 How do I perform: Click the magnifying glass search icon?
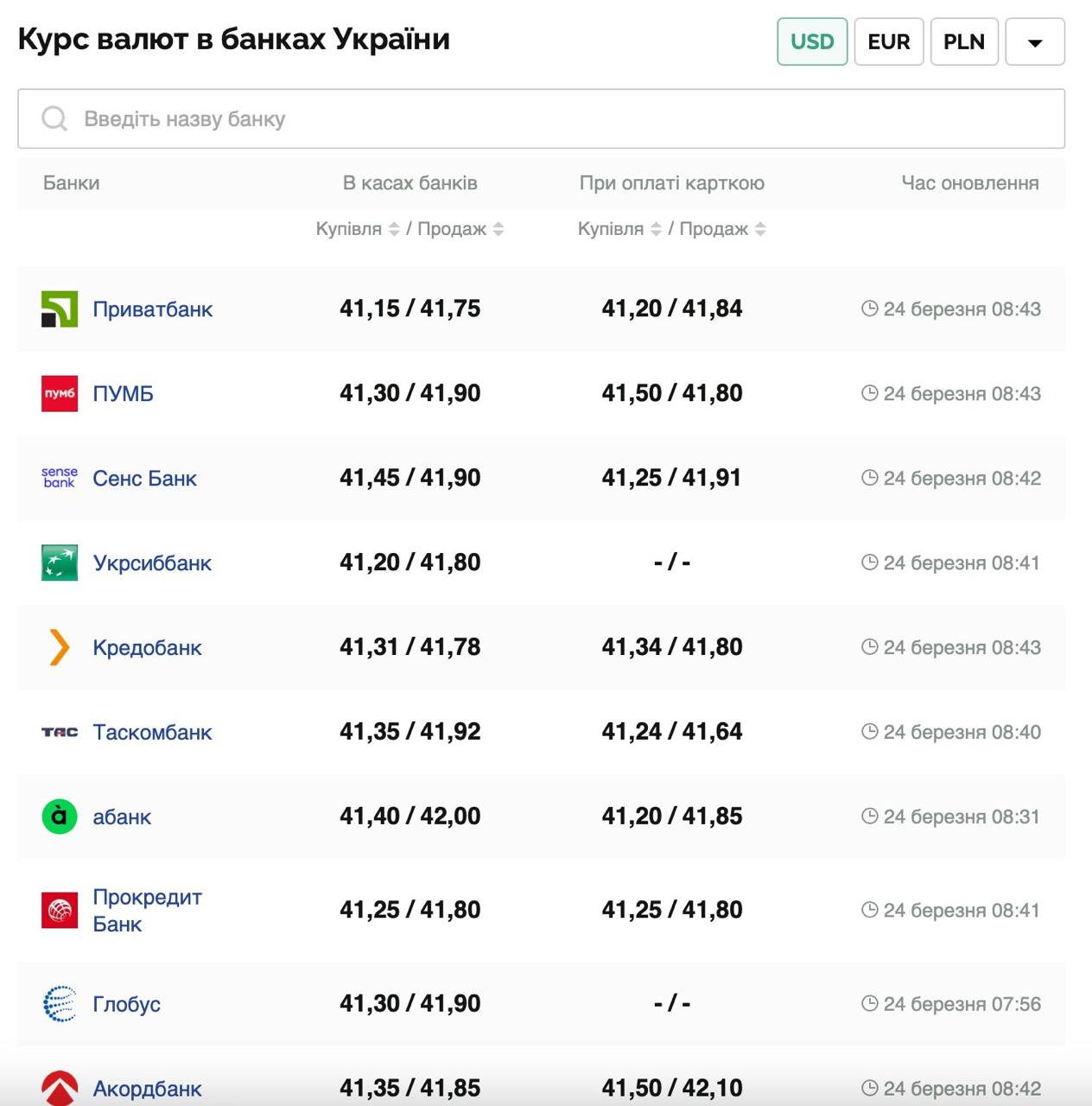coord(54,118)
